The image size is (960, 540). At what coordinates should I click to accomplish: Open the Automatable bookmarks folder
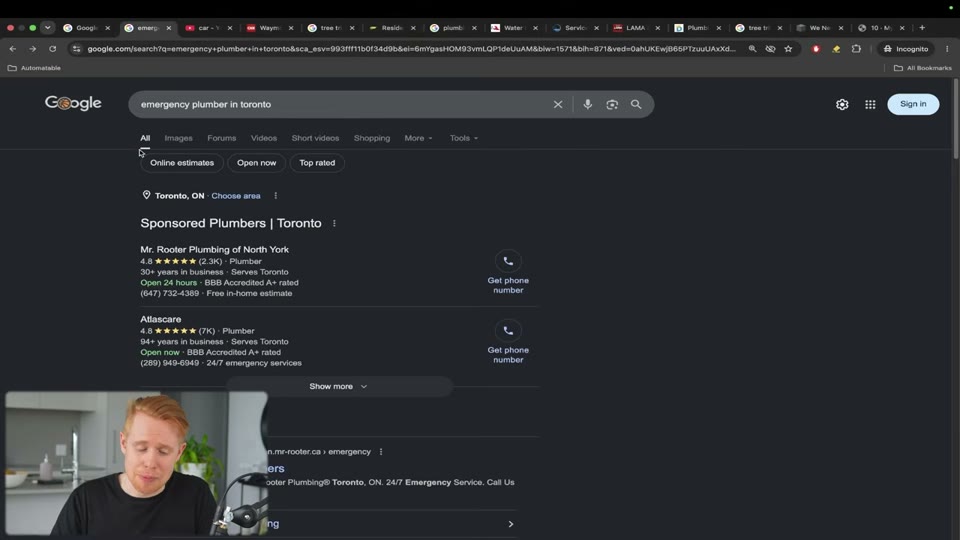coord(34,68)
